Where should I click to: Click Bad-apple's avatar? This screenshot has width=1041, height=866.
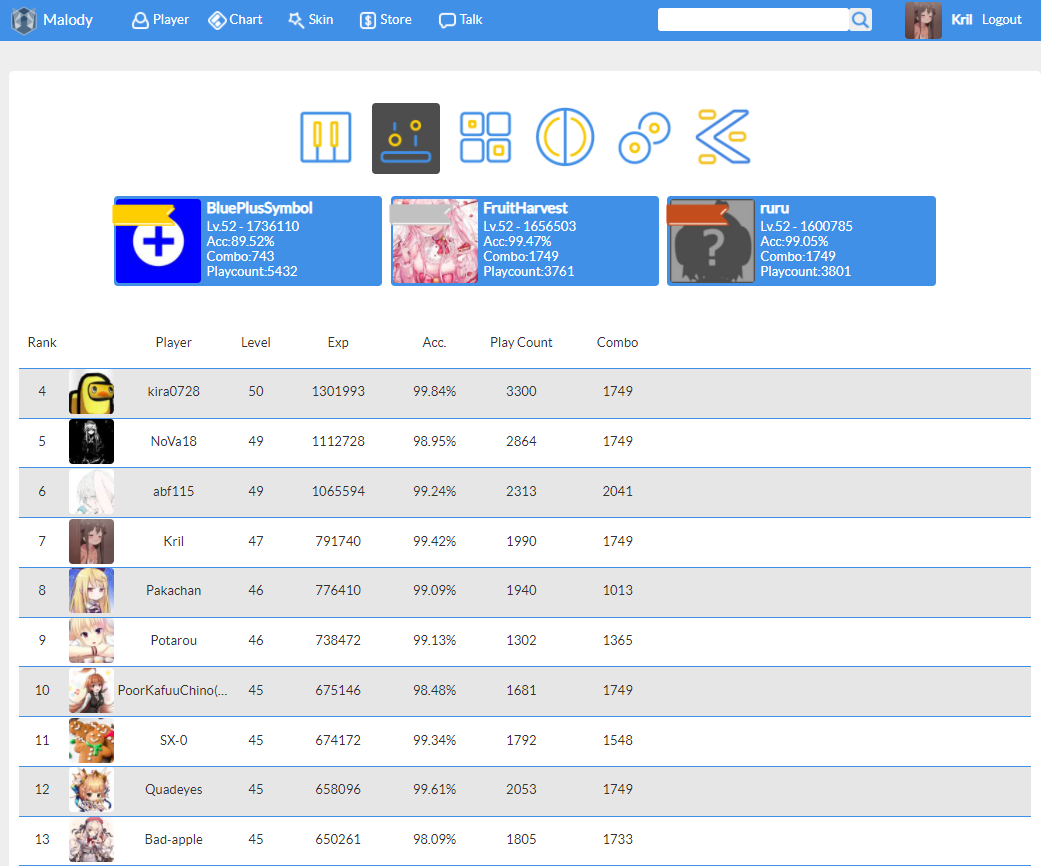point(92,839)
